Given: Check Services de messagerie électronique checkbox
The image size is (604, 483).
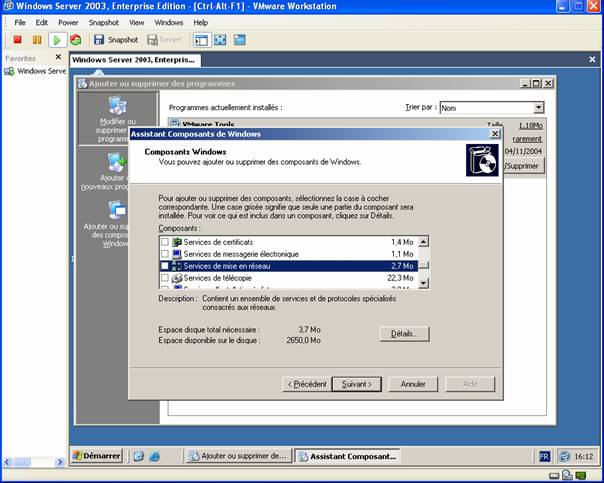Looking at the screenshot, I should coord(164,254).
